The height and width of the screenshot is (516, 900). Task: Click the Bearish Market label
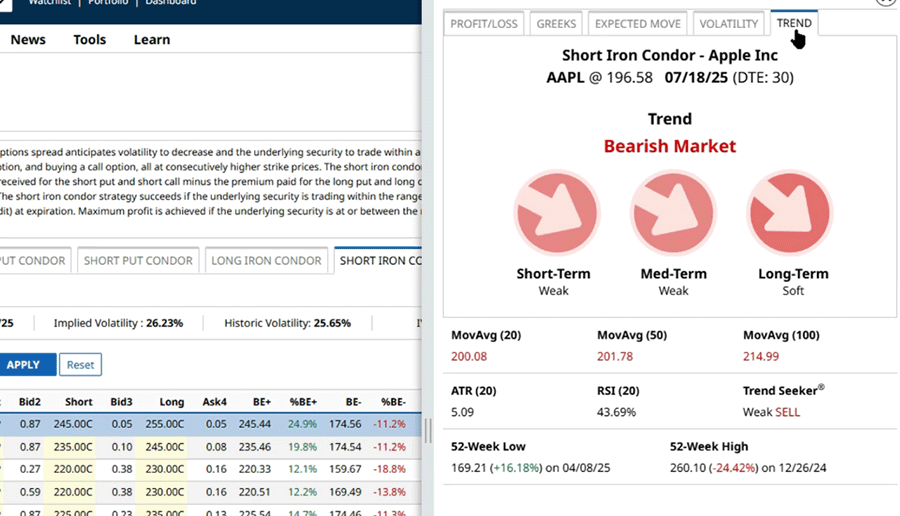point(670,146)
